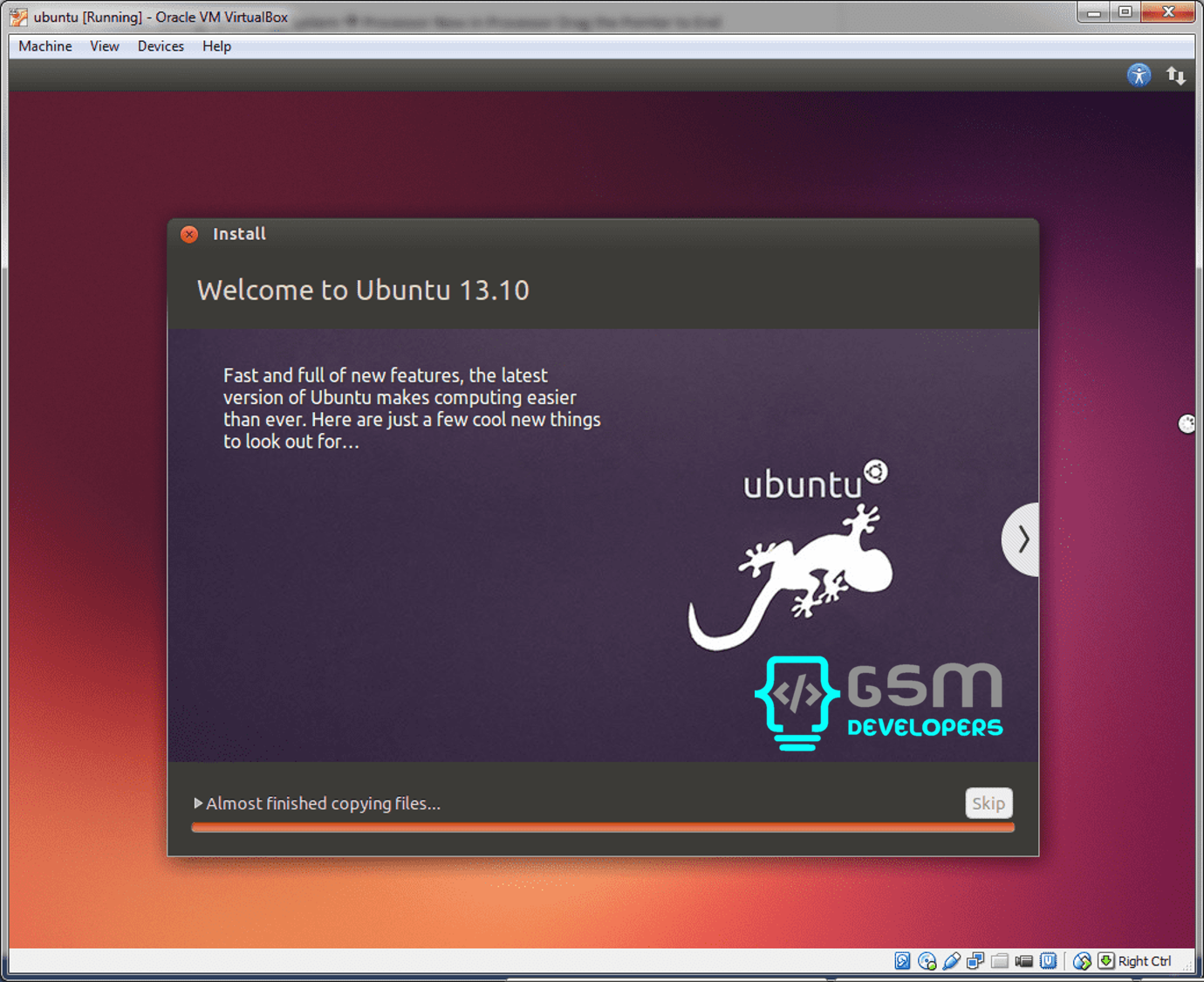Click the optical disk status icon
Viewport: 1204px width, 982px height.
(927, 961)
